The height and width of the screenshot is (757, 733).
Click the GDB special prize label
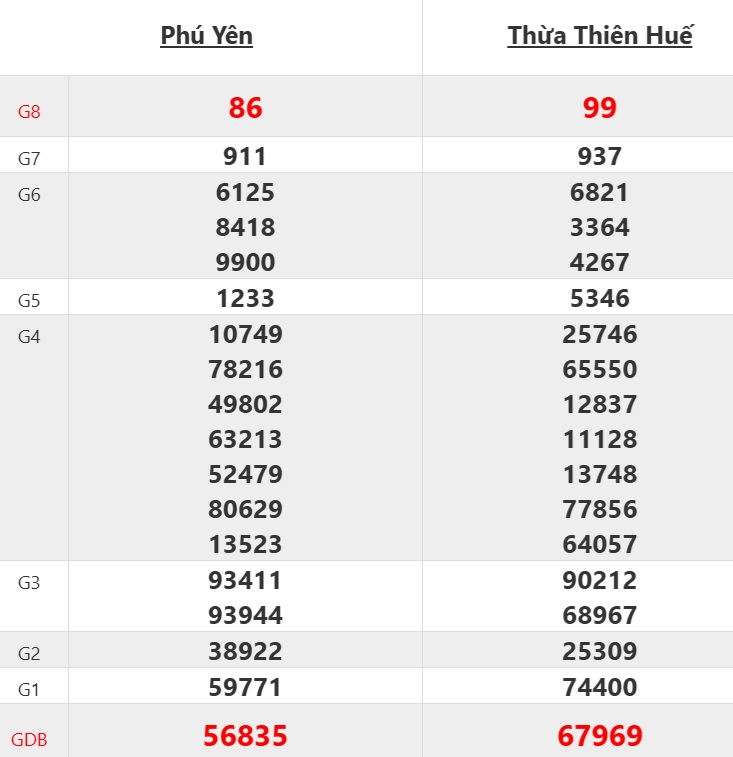click(x=29, y=741)
